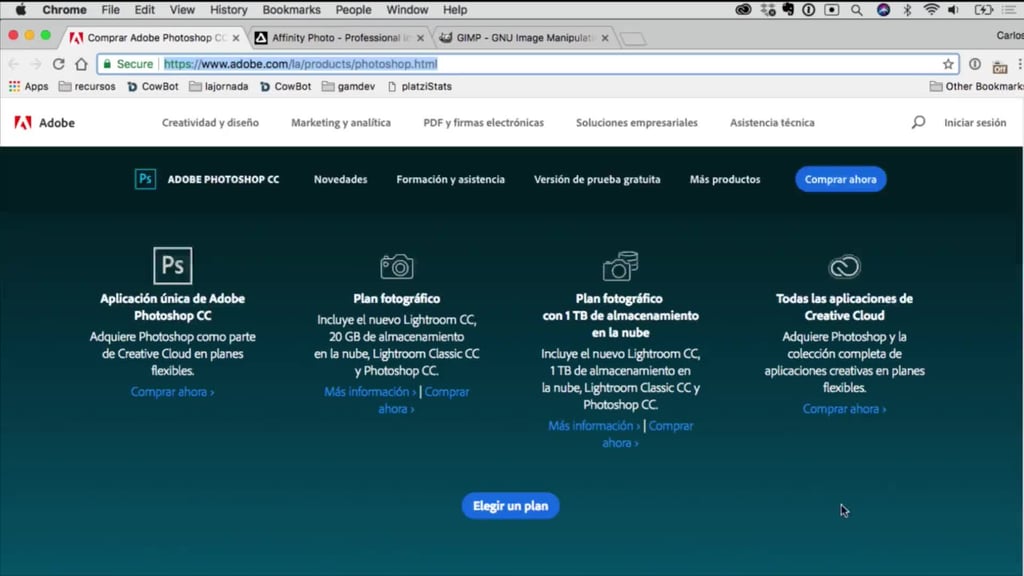Open the Bookmarks menu
This screenshot has height=576, width=1024.
pyautogui.click(x=291, y=10)
